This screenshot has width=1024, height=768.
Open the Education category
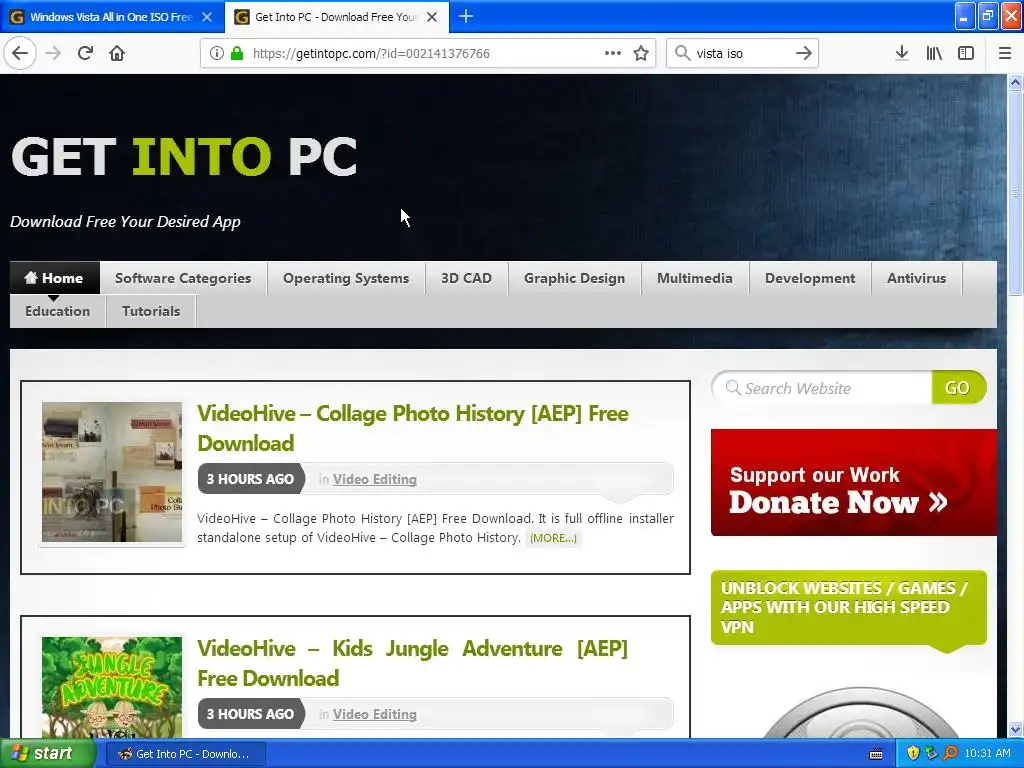click(x=57, y=312)
